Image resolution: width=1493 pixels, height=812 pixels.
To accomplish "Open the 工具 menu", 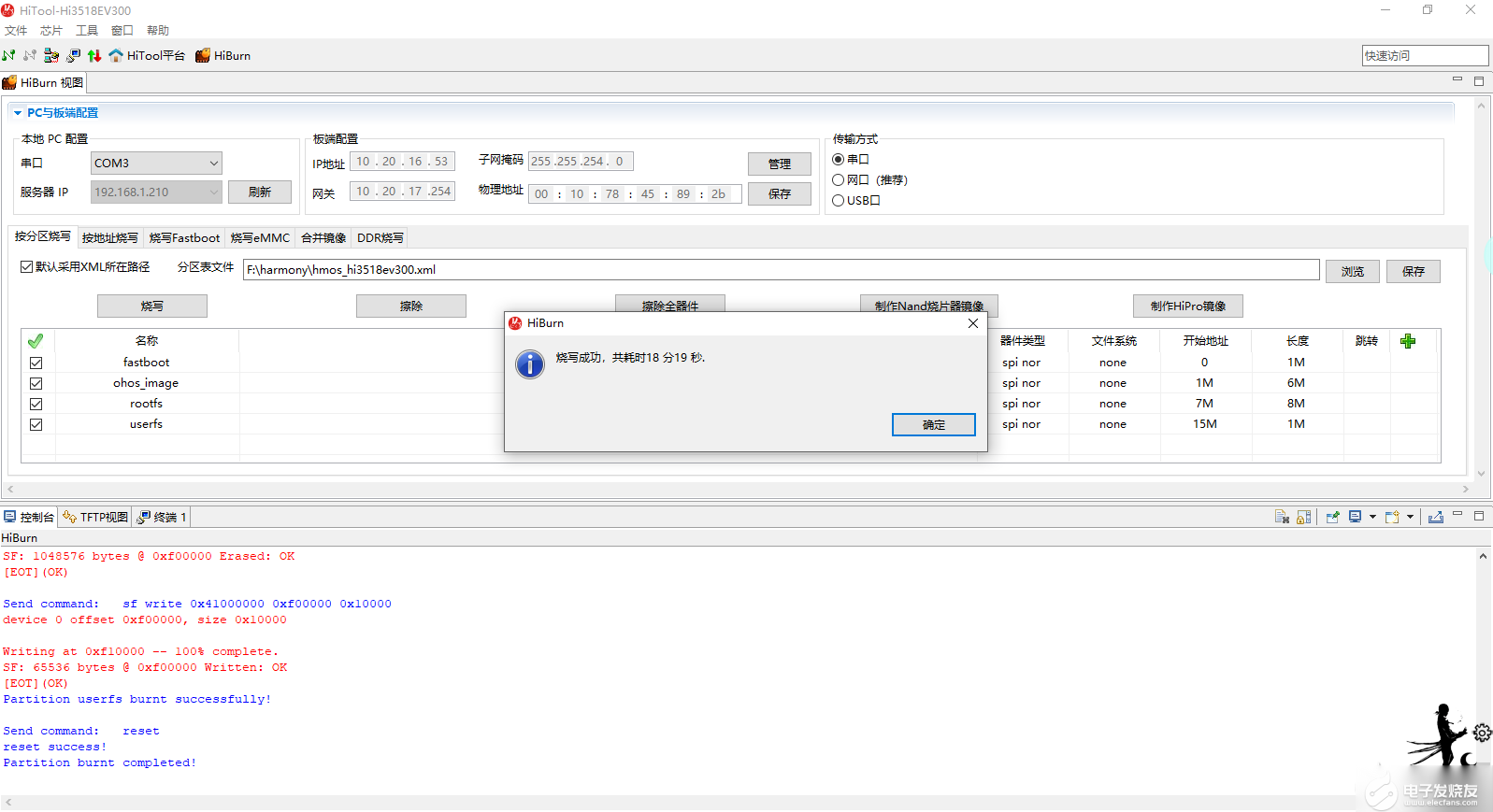I will coord(87,31).
